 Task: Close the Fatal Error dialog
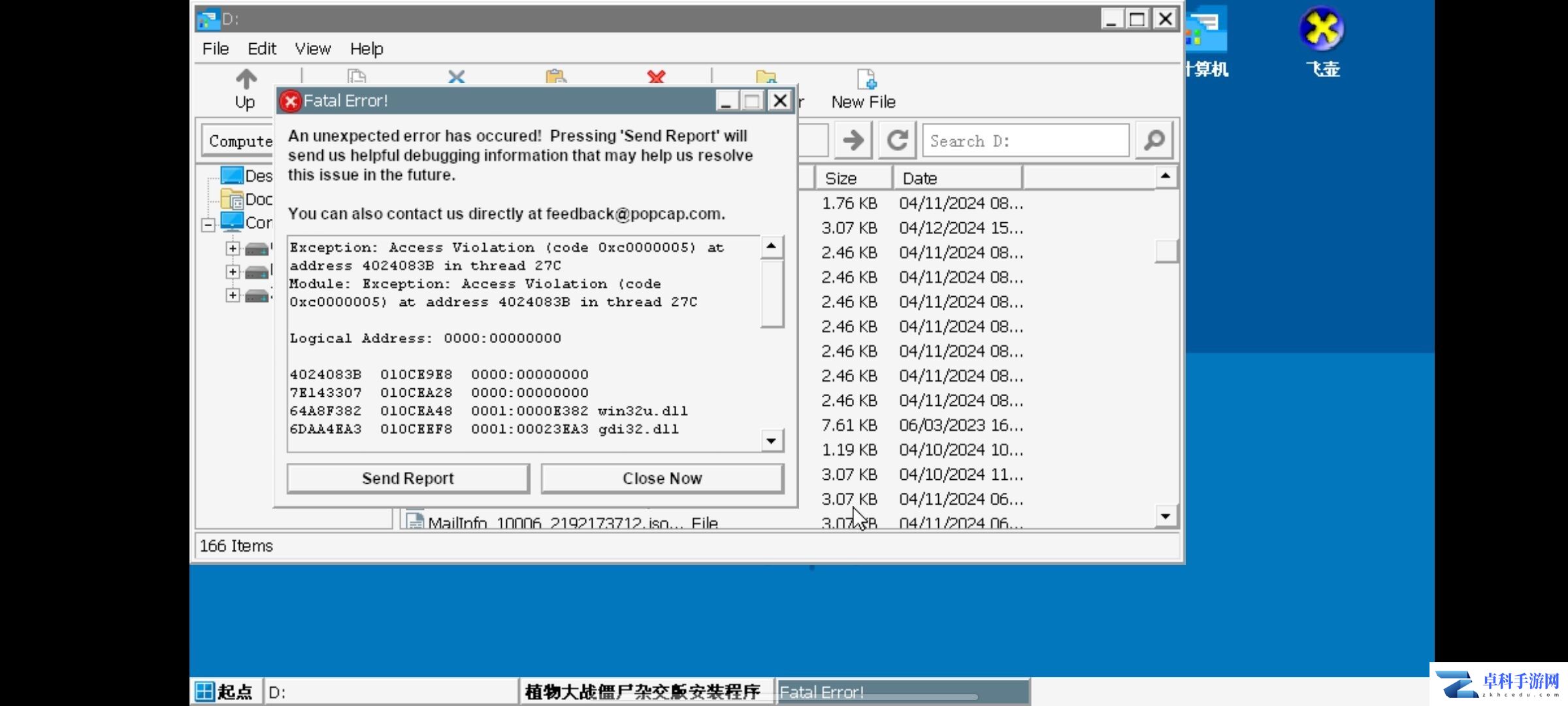[x=780, y=101]
